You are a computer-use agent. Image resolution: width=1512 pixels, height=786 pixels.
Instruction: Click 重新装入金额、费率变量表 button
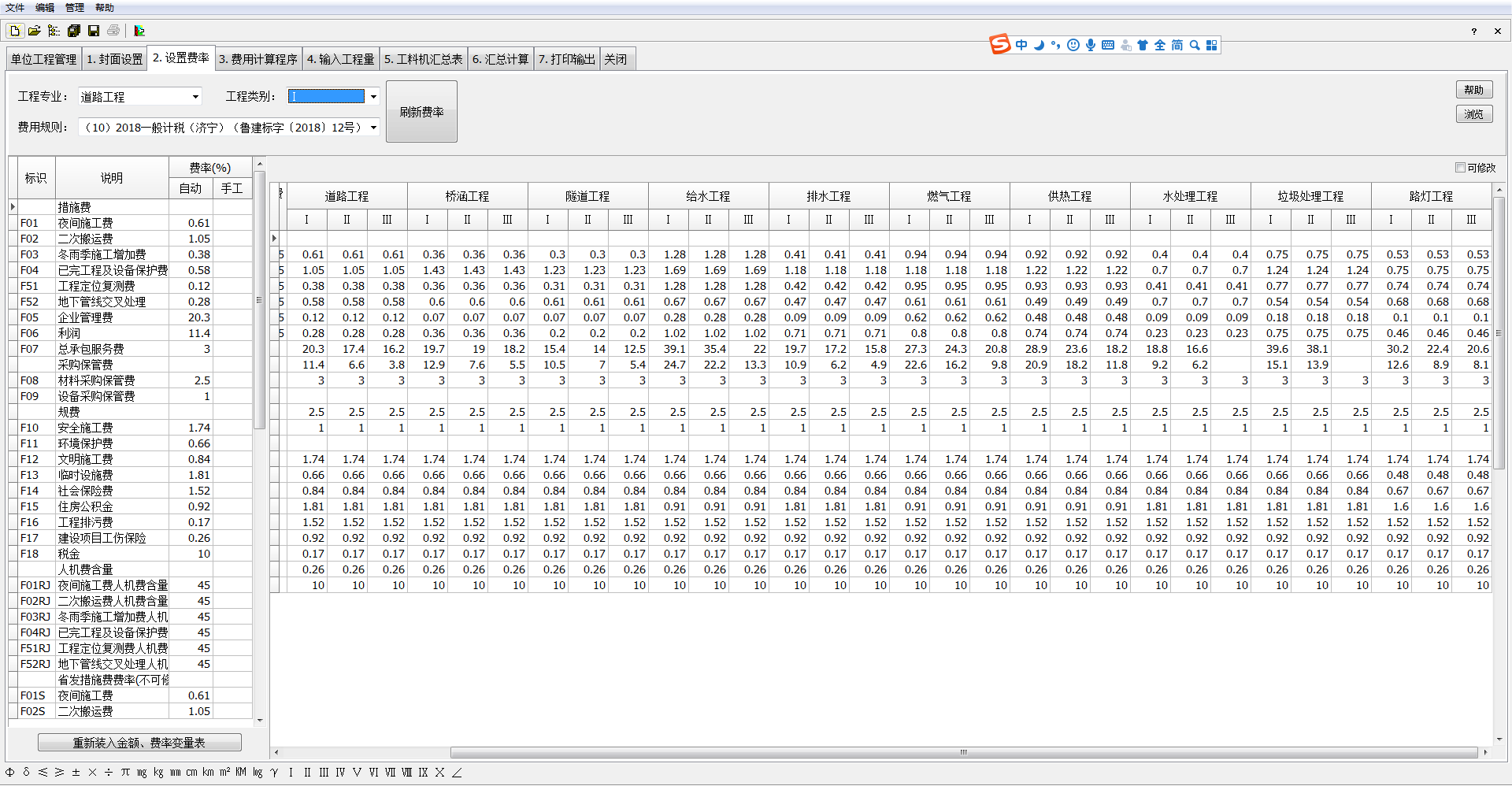[139, 743]
